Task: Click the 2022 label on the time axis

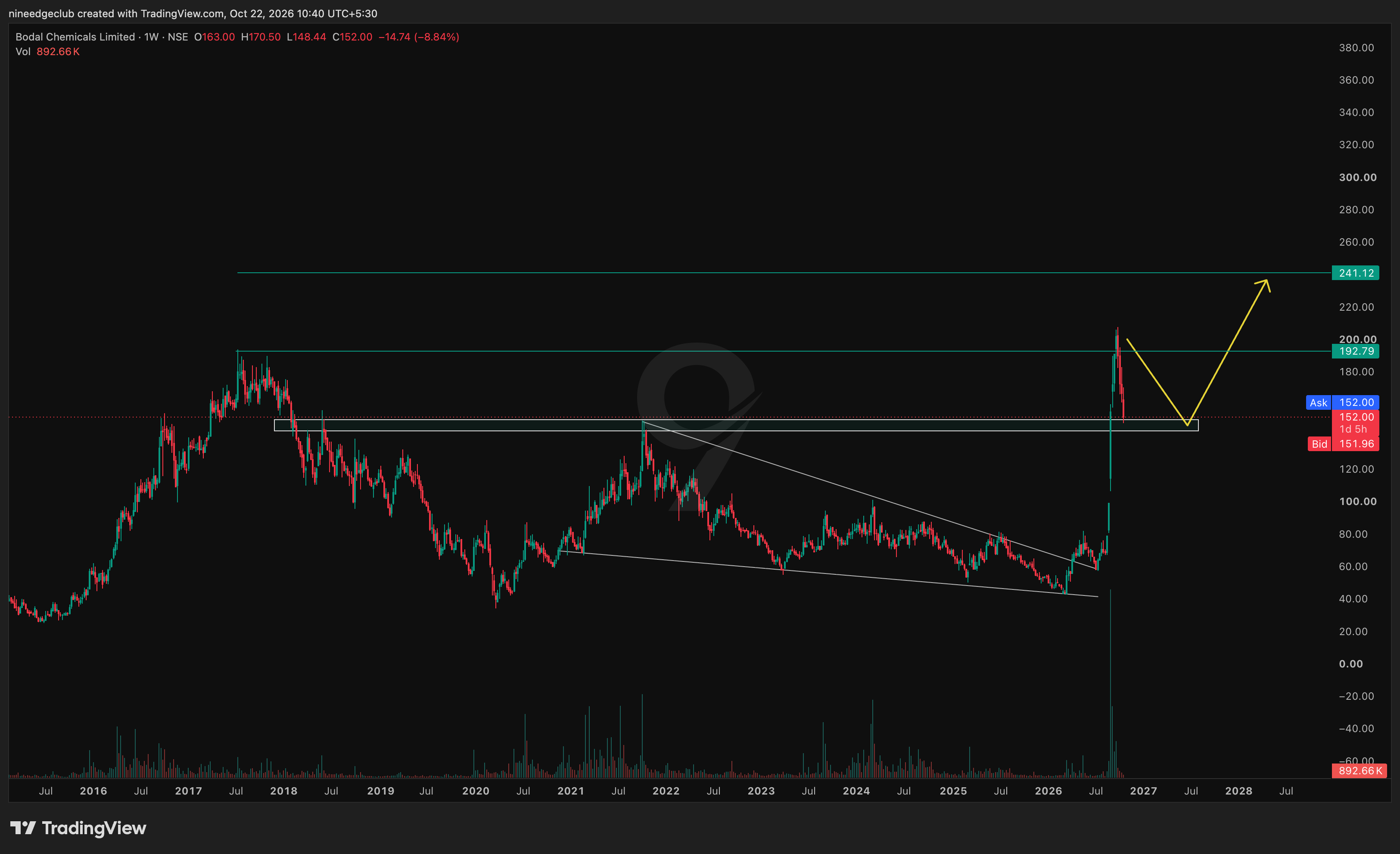Action: point(666,791)
